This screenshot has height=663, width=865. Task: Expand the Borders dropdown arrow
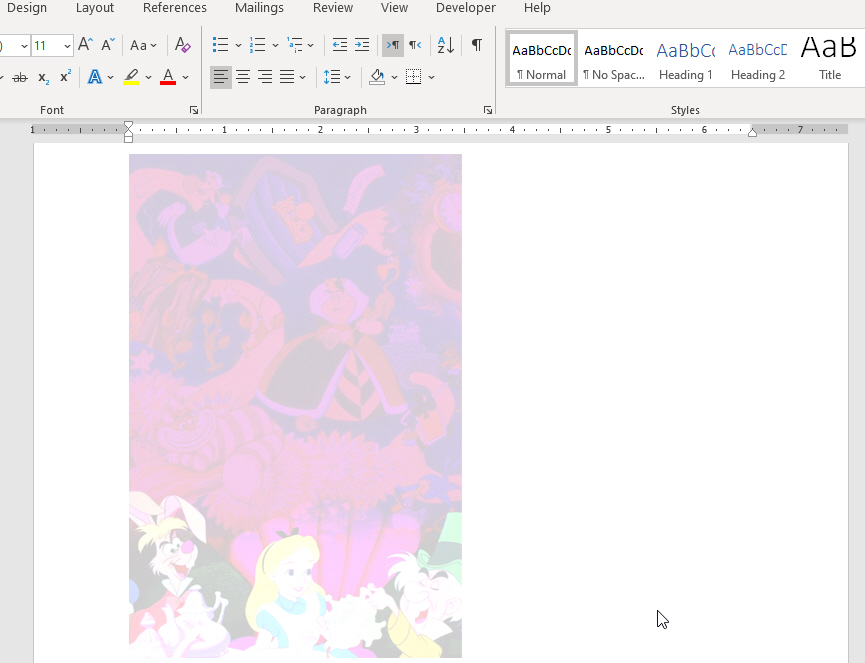pos(431,77)
